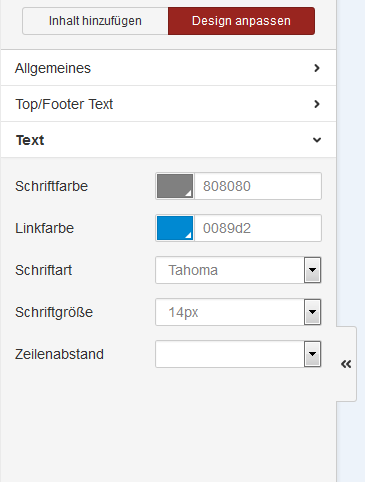Open the empty Zeilenabstand dropdown
The width and height of the screenshot is (365, 482).
pyautogui.click(x=238, y=354)
